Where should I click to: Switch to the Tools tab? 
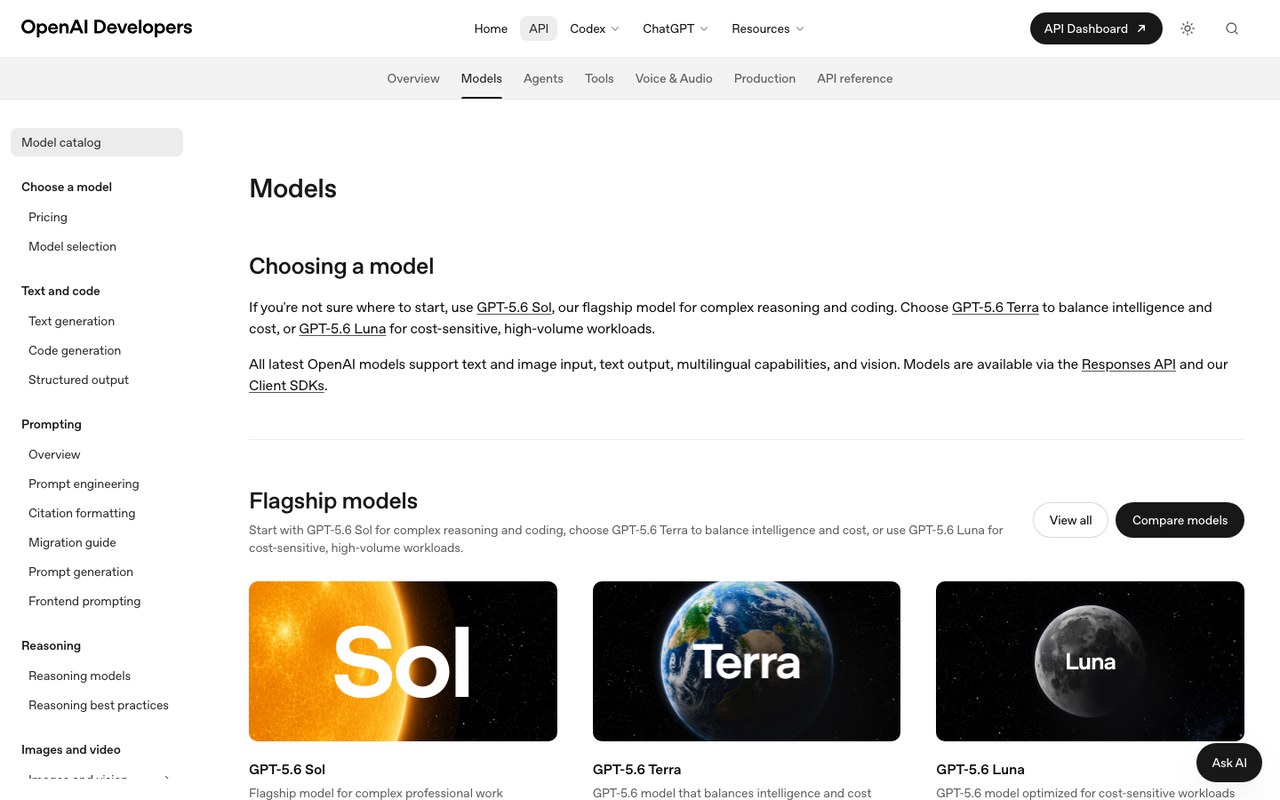pos(599,78)
